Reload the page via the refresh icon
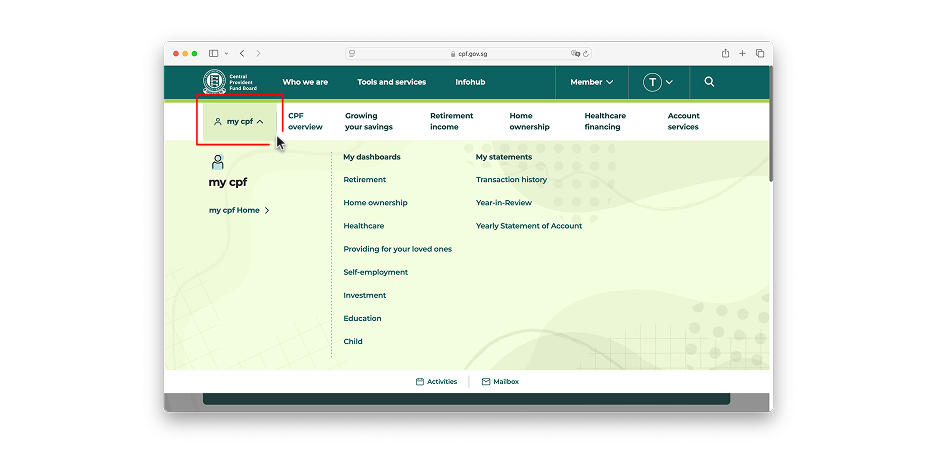Screen dimensions: 936x470 tap(586, 53)
